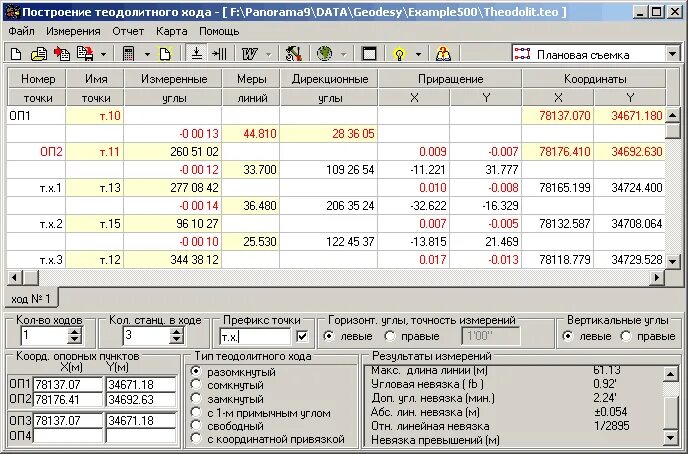Click the cell with point name т.13

95,188
